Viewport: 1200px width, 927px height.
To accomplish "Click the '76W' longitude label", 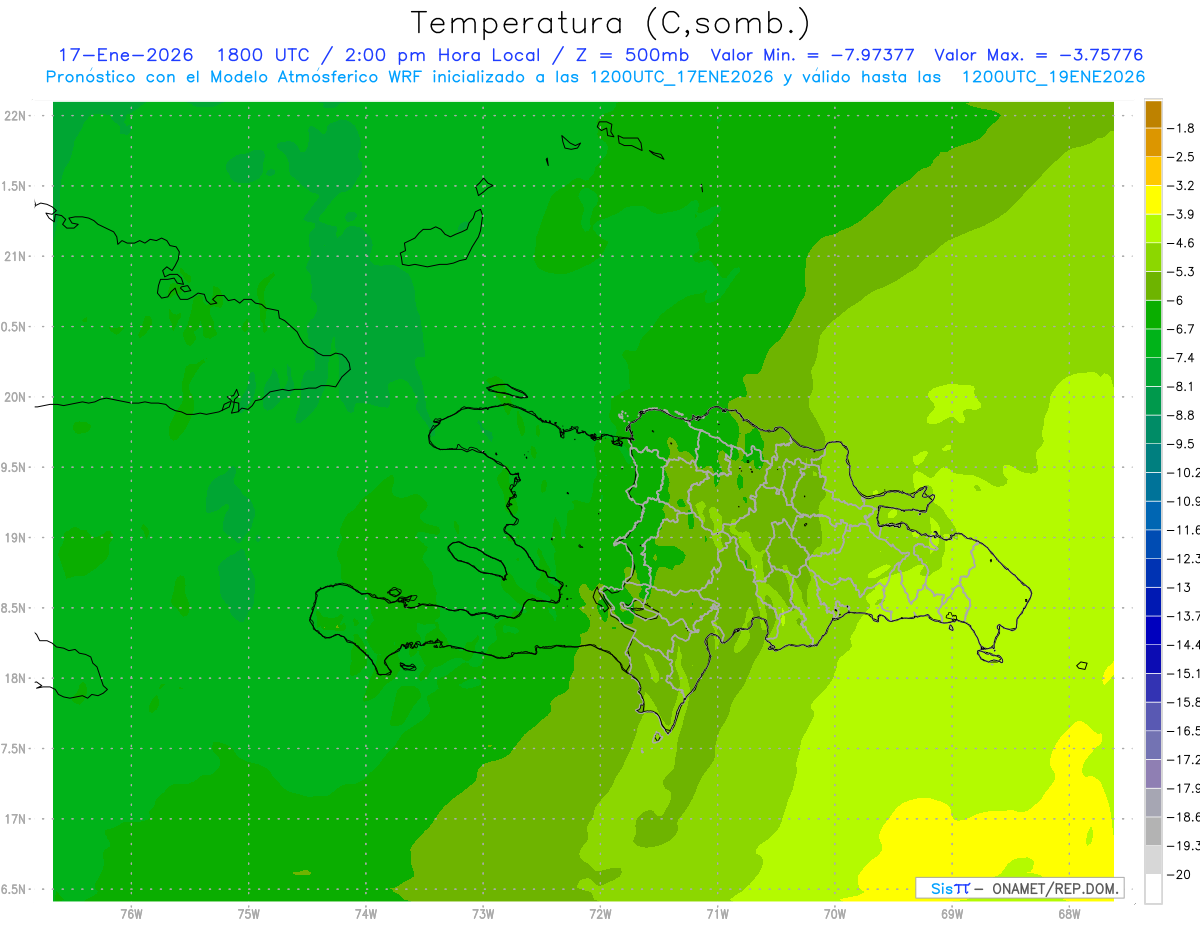I will point(131,914).
